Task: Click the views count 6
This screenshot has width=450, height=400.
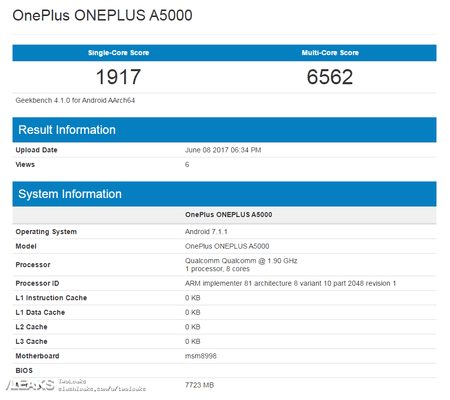Action: (187, 164)
